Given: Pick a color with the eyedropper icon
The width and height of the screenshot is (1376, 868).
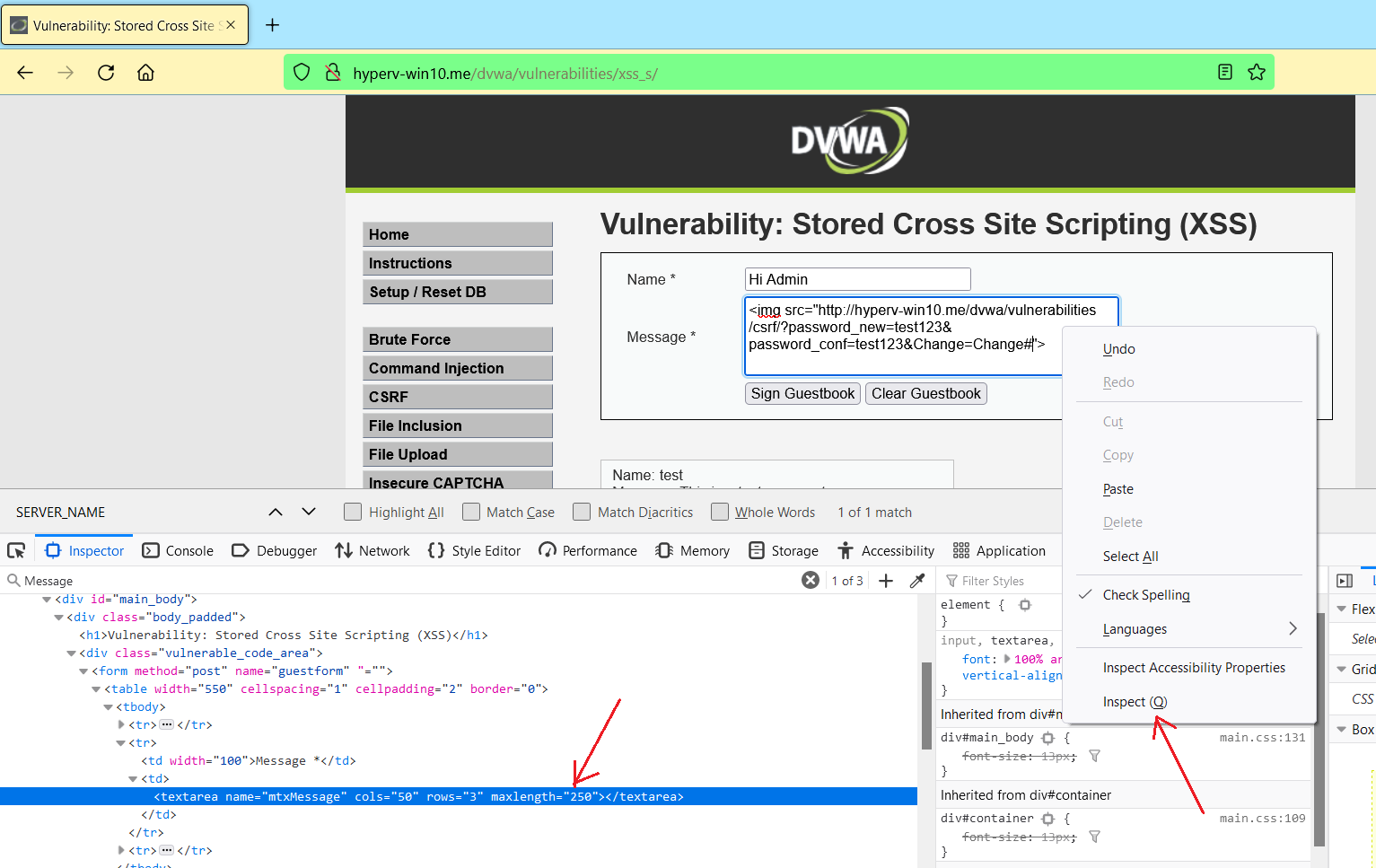Looking at the screenshot, I should [x=917, y=581].
